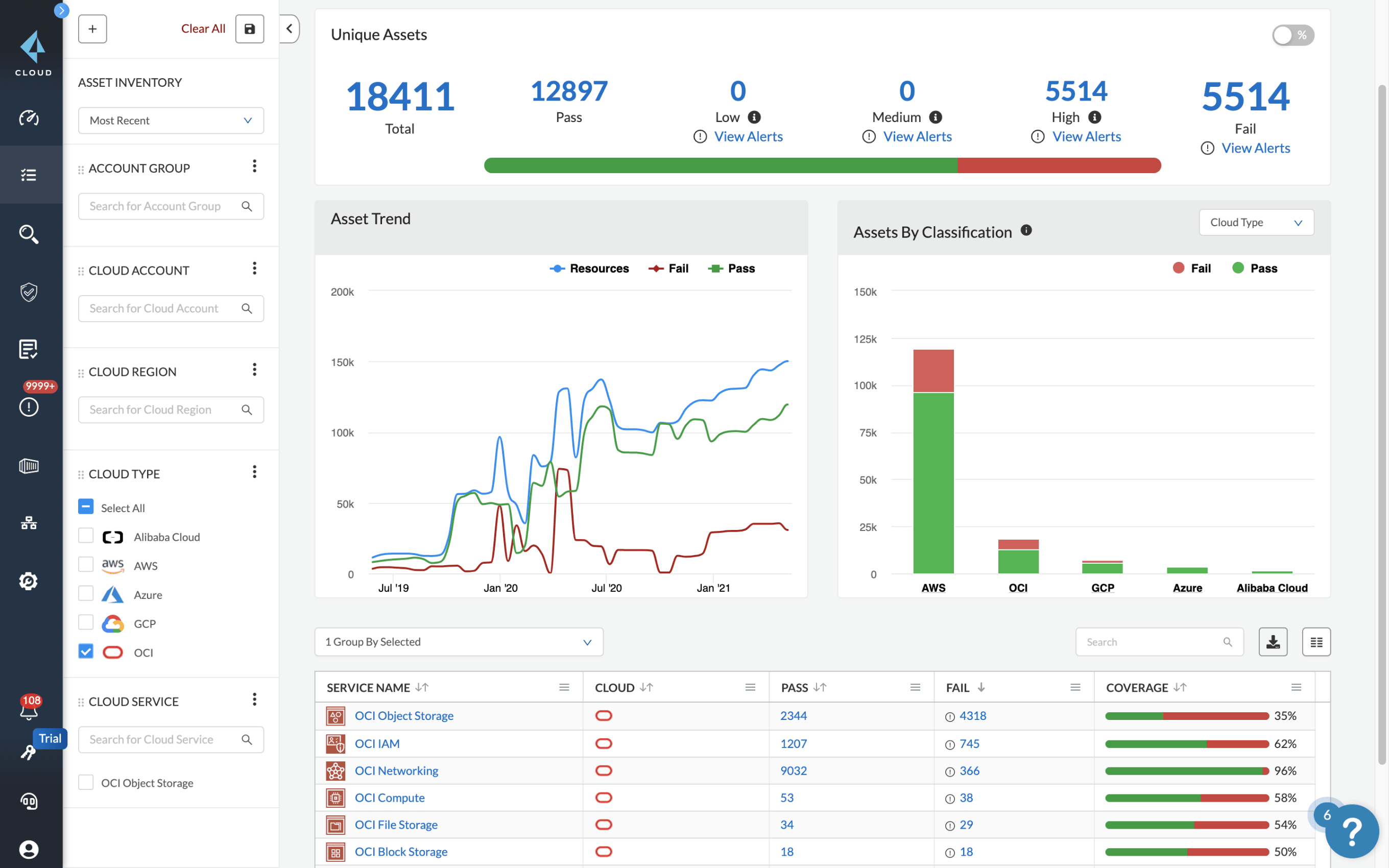The height and width of the screenshot is (868, 1389).
Task: Open the Most Recent dropdown
Action: (x=171, y=120)
